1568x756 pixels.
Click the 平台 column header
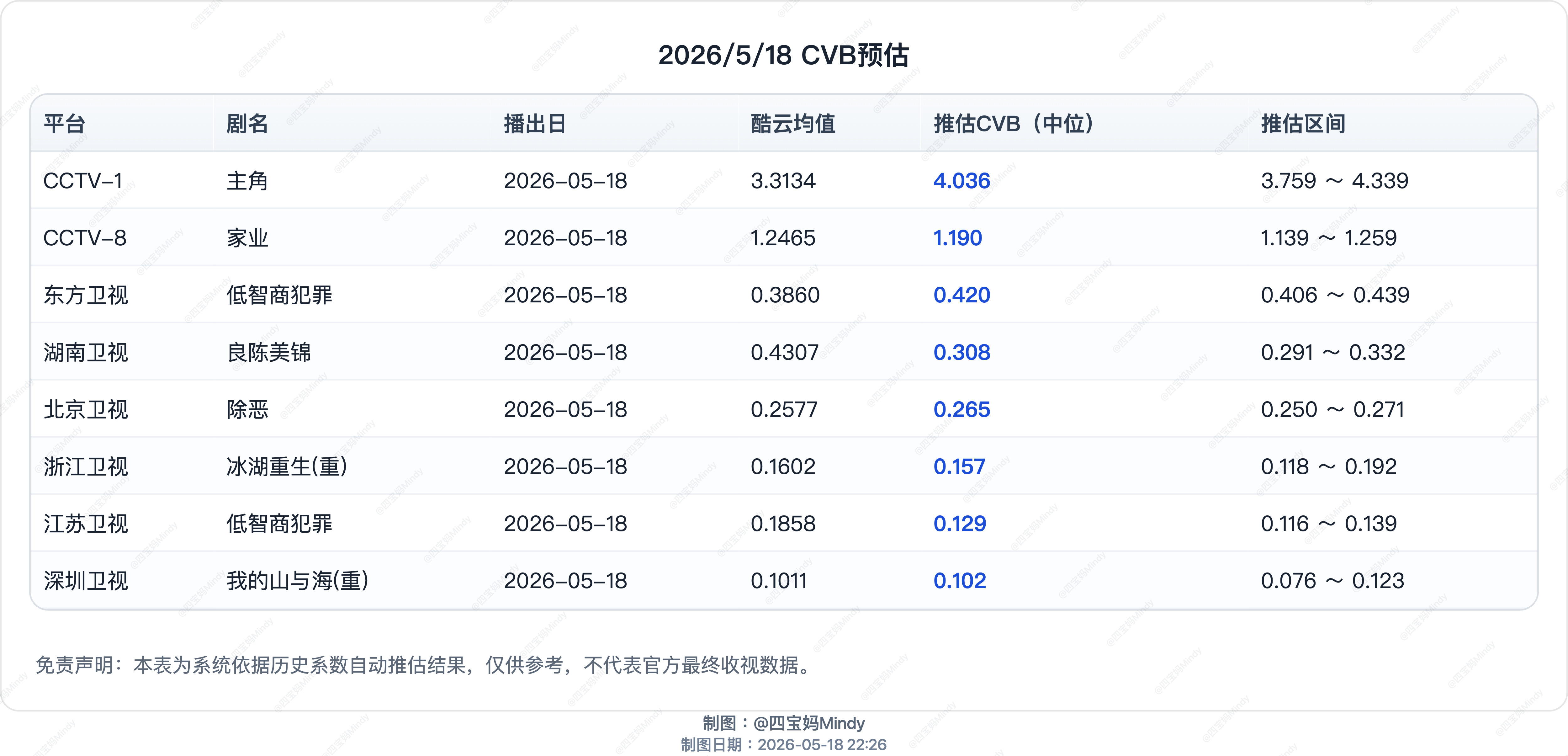pyautogui.click(x=65, y=124)
